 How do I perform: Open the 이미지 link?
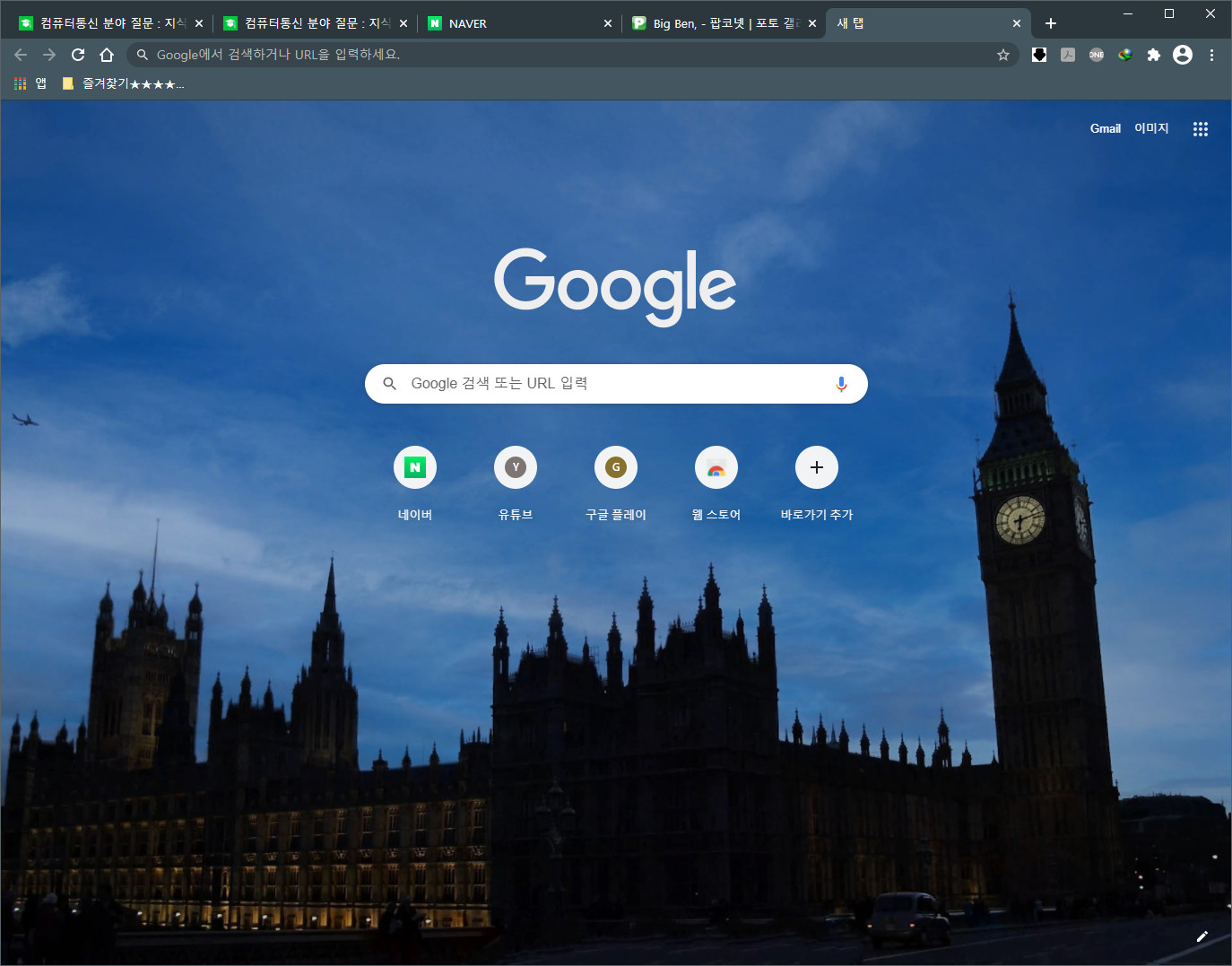(1151, 128)
